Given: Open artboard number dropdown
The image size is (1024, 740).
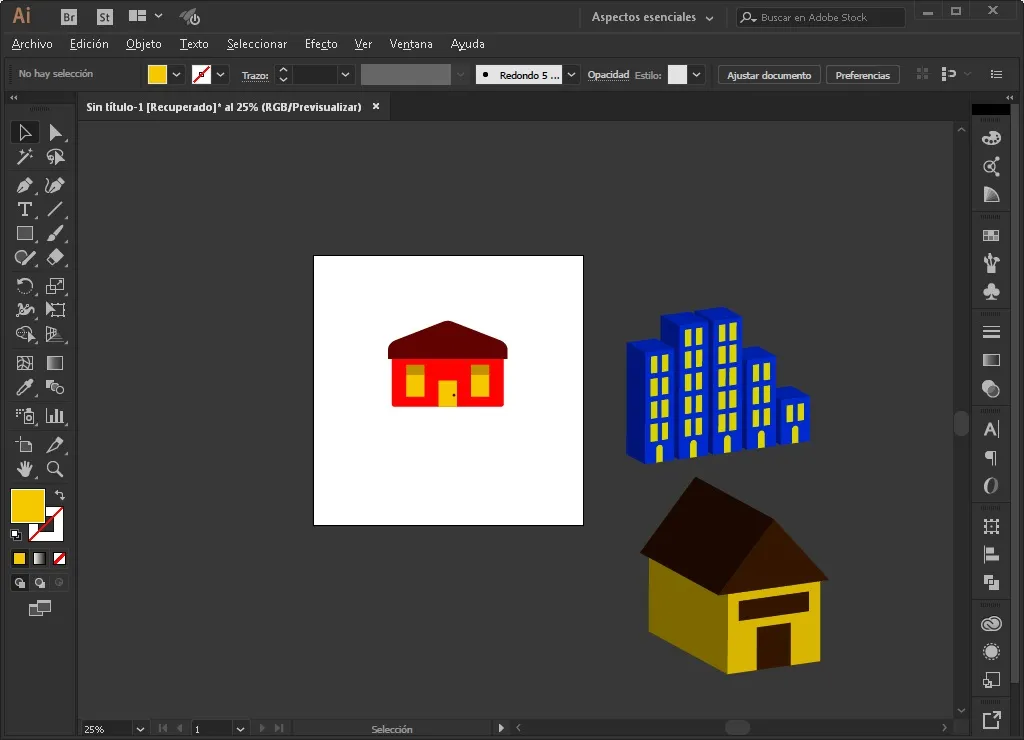Looking at the screenshot, I should click(x=240, y=729).
